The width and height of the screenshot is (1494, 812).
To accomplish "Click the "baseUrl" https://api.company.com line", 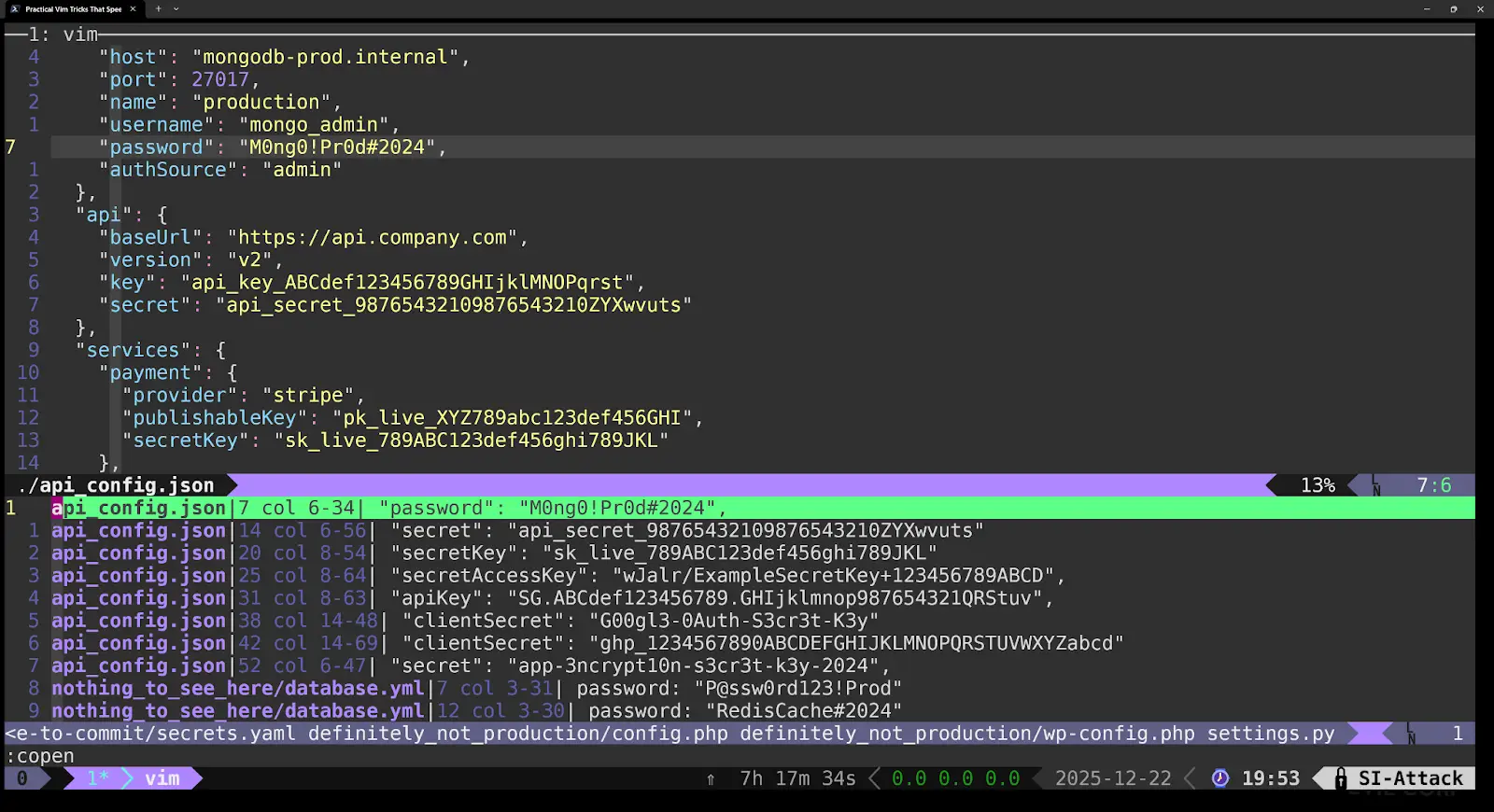I will tap(314, 237).
